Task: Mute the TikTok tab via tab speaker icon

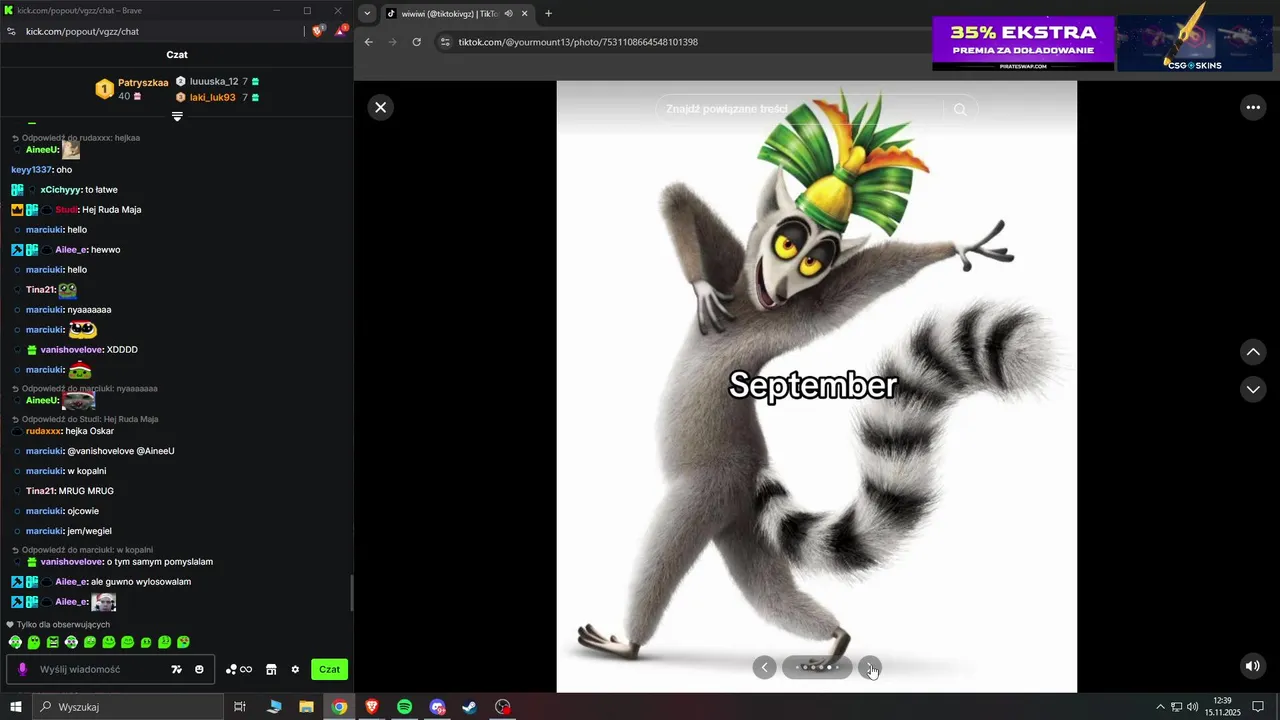Action: [x=509, y=14]
